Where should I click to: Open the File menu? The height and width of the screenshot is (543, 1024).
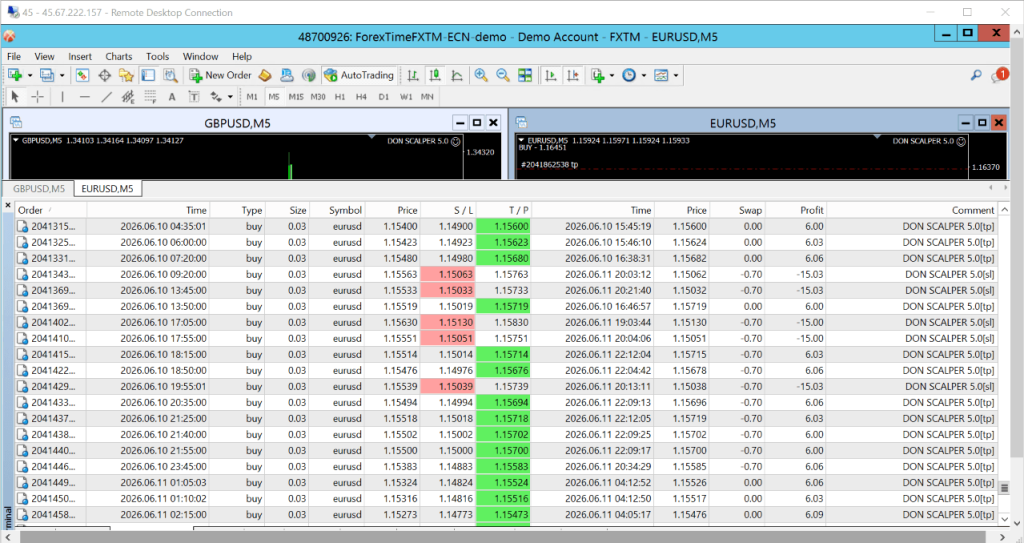14,56
